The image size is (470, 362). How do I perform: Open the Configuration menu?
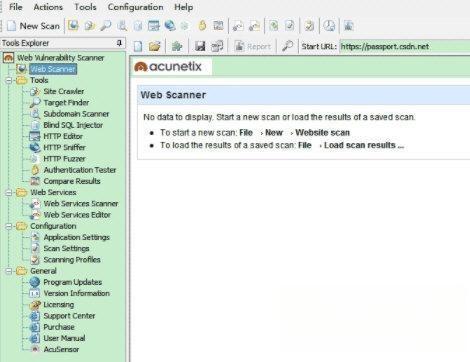135,7
